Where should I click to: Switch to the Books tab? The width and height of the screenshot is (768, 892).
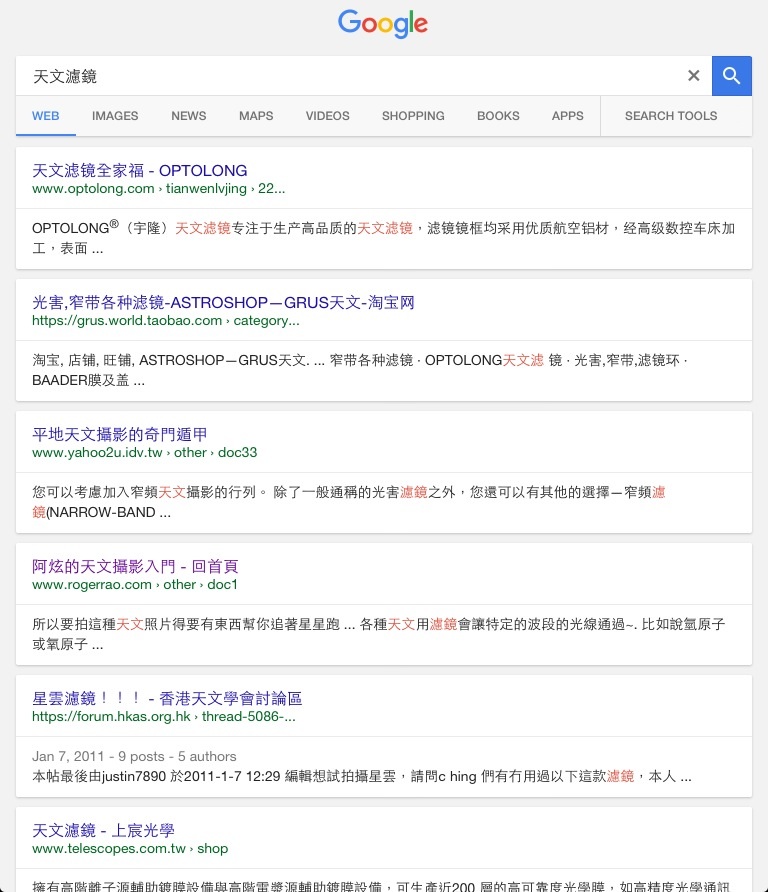tap(498, 116)
